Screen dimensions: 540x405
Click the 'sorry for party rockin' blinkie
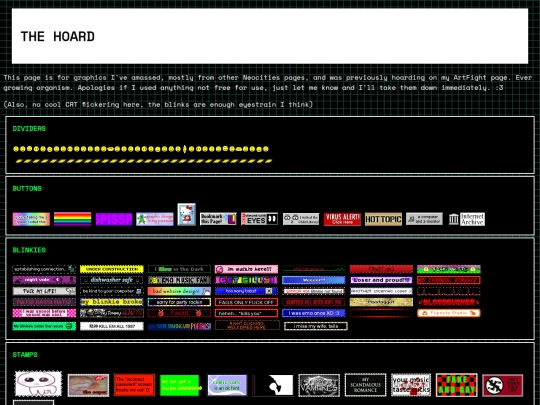click(179, 302)
